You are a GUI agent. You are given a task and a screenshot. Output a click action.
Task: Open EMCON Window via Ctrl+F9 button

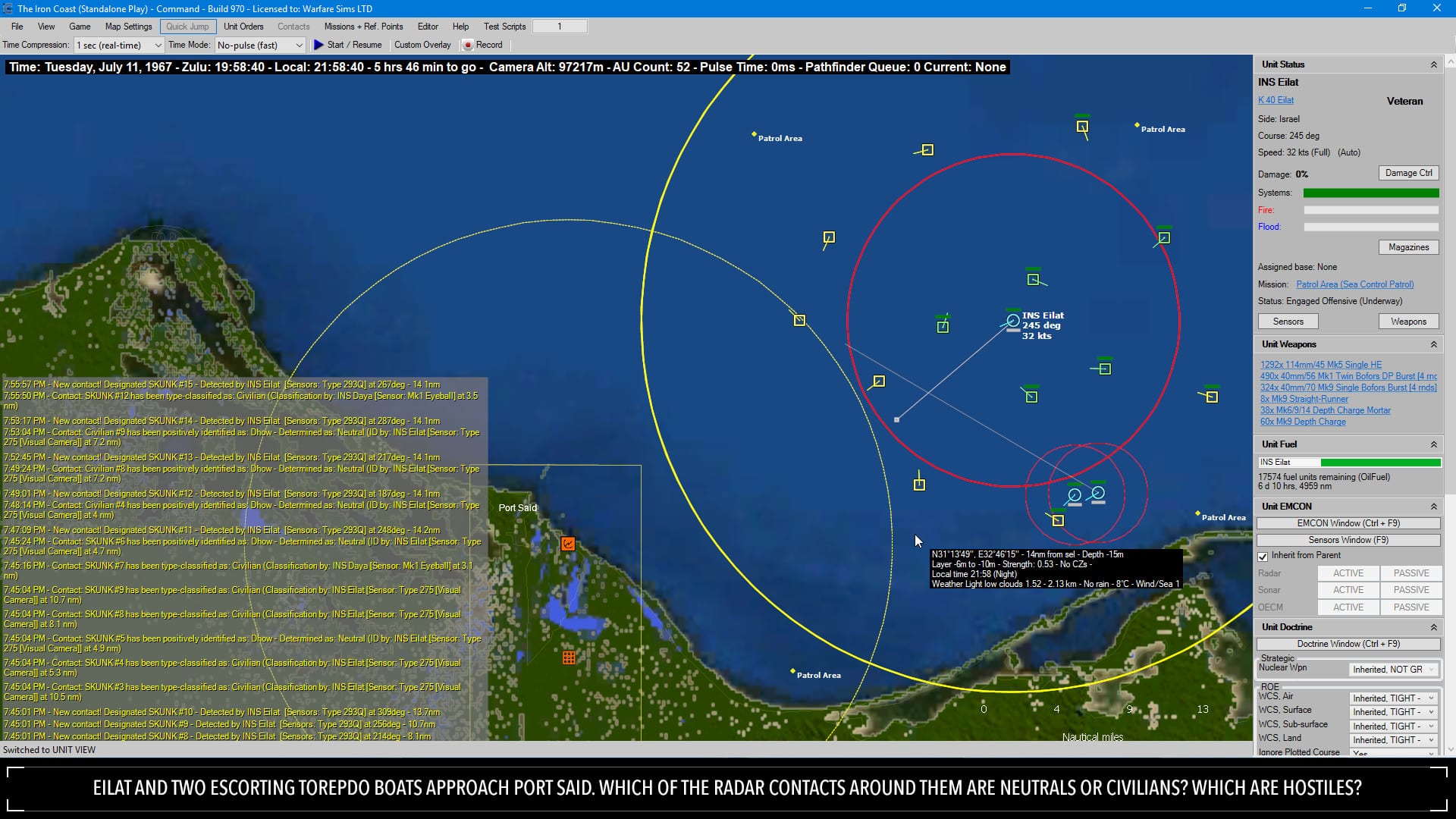[1349, 523]
